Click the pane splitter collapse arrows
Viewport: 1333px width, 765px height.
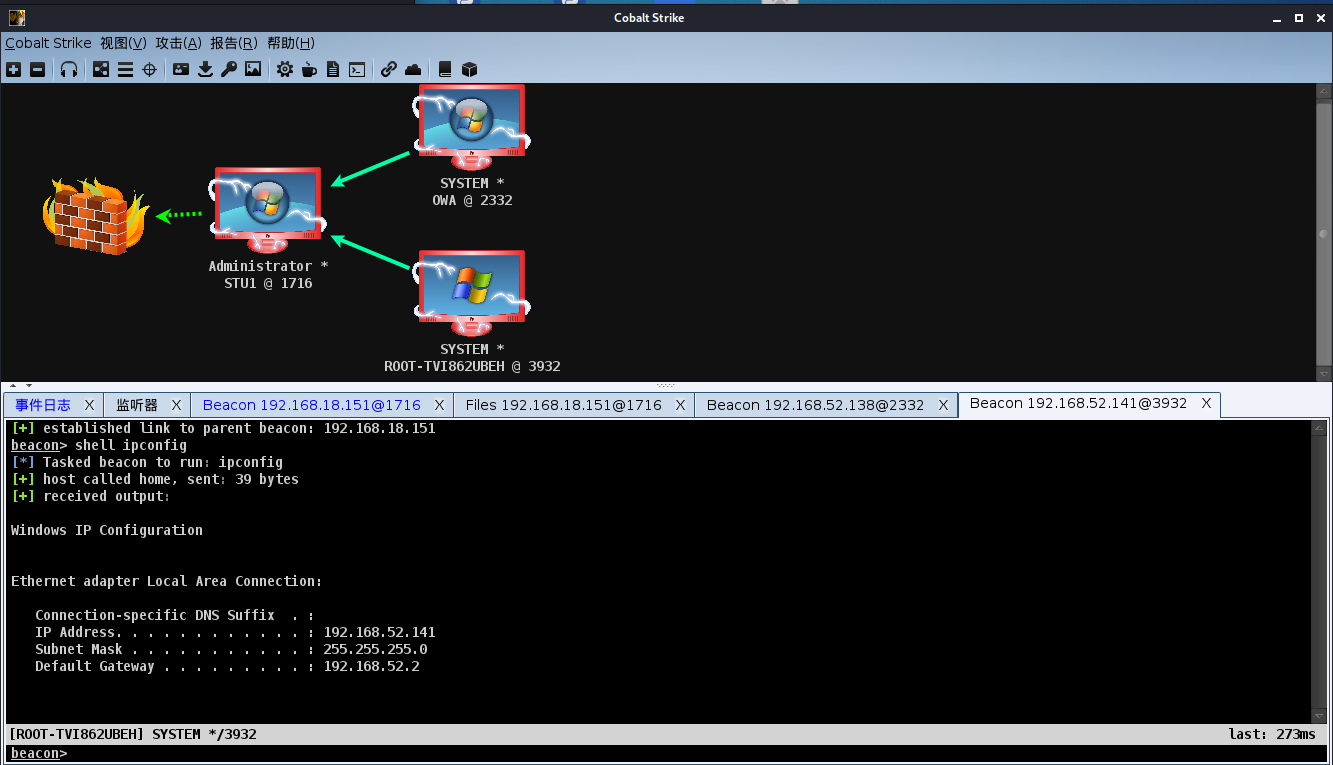click(x=20, y=385)
